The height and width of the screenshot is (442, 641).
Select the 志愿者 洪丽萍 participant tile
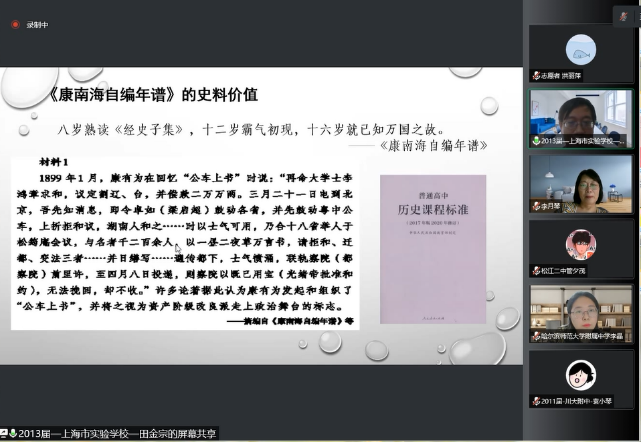581,53
